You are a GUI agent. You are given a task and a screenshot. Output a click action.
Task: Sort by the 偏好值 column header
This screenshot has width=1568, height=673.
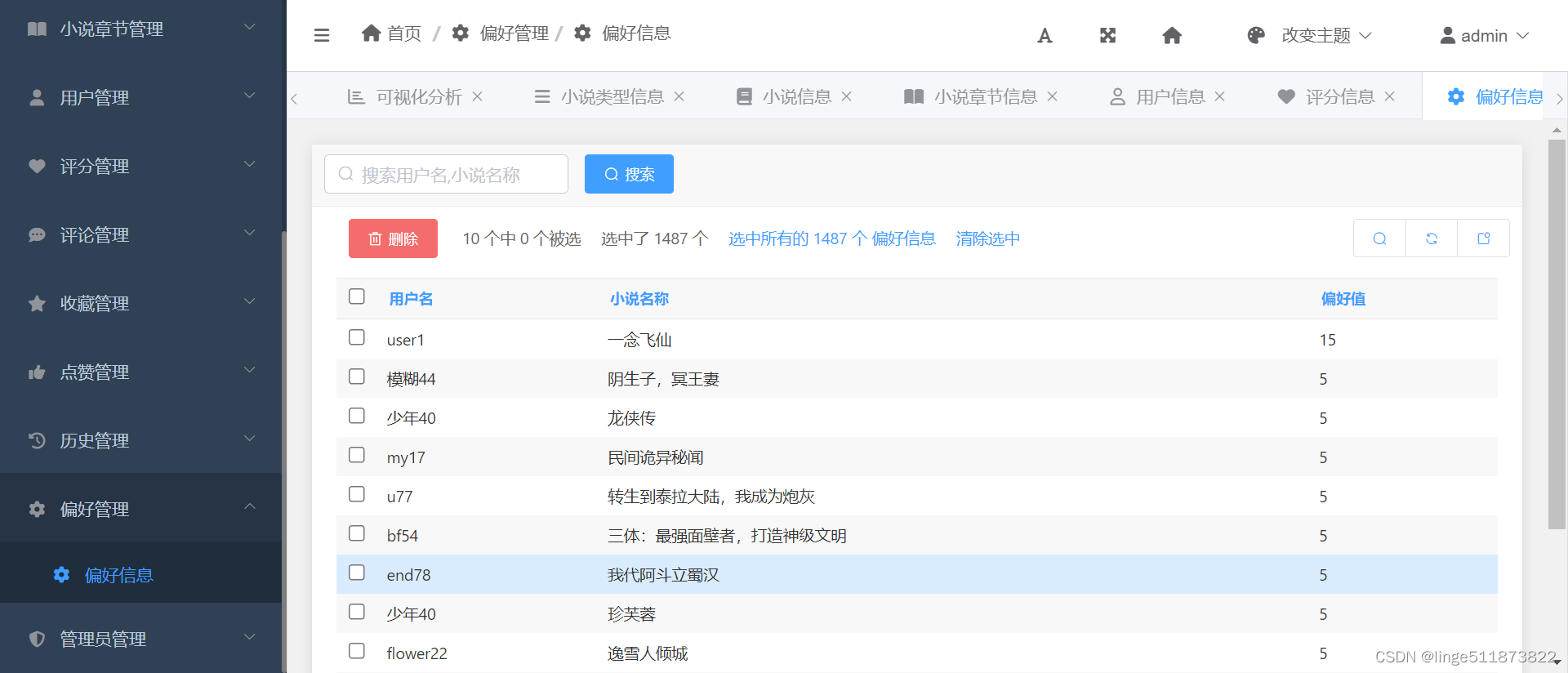pos(1343,299)
